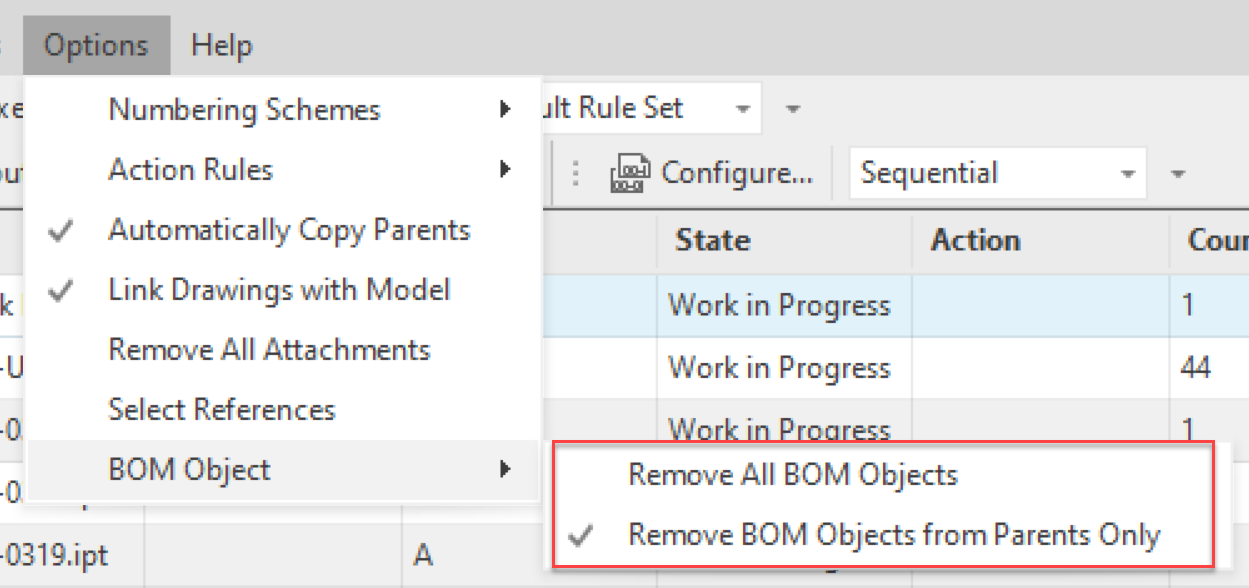The height and width of the screenshot is (588, 1249).
Task: Toggle Link Drawings with Model option
Action: (x=279, y=290)
